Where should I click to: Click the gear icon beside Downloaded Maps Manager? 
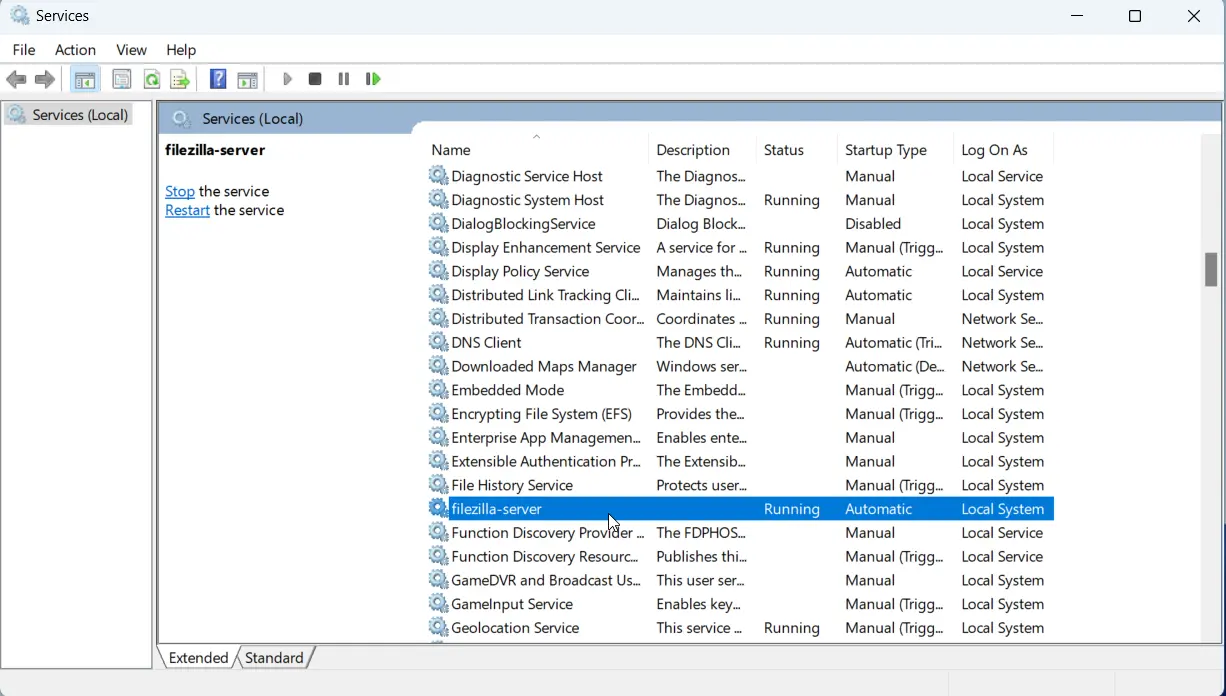[x=438, y=366]
